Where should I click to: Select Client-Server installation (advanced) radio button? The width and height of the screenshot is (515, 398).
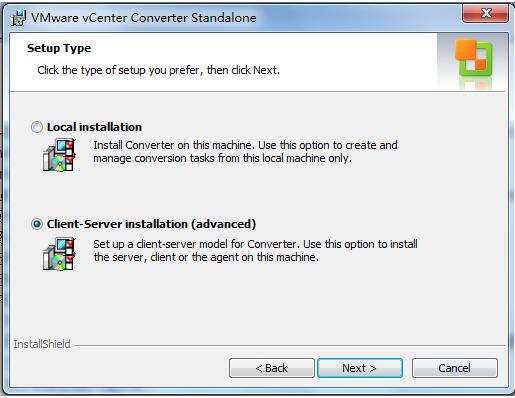point(37,224)
